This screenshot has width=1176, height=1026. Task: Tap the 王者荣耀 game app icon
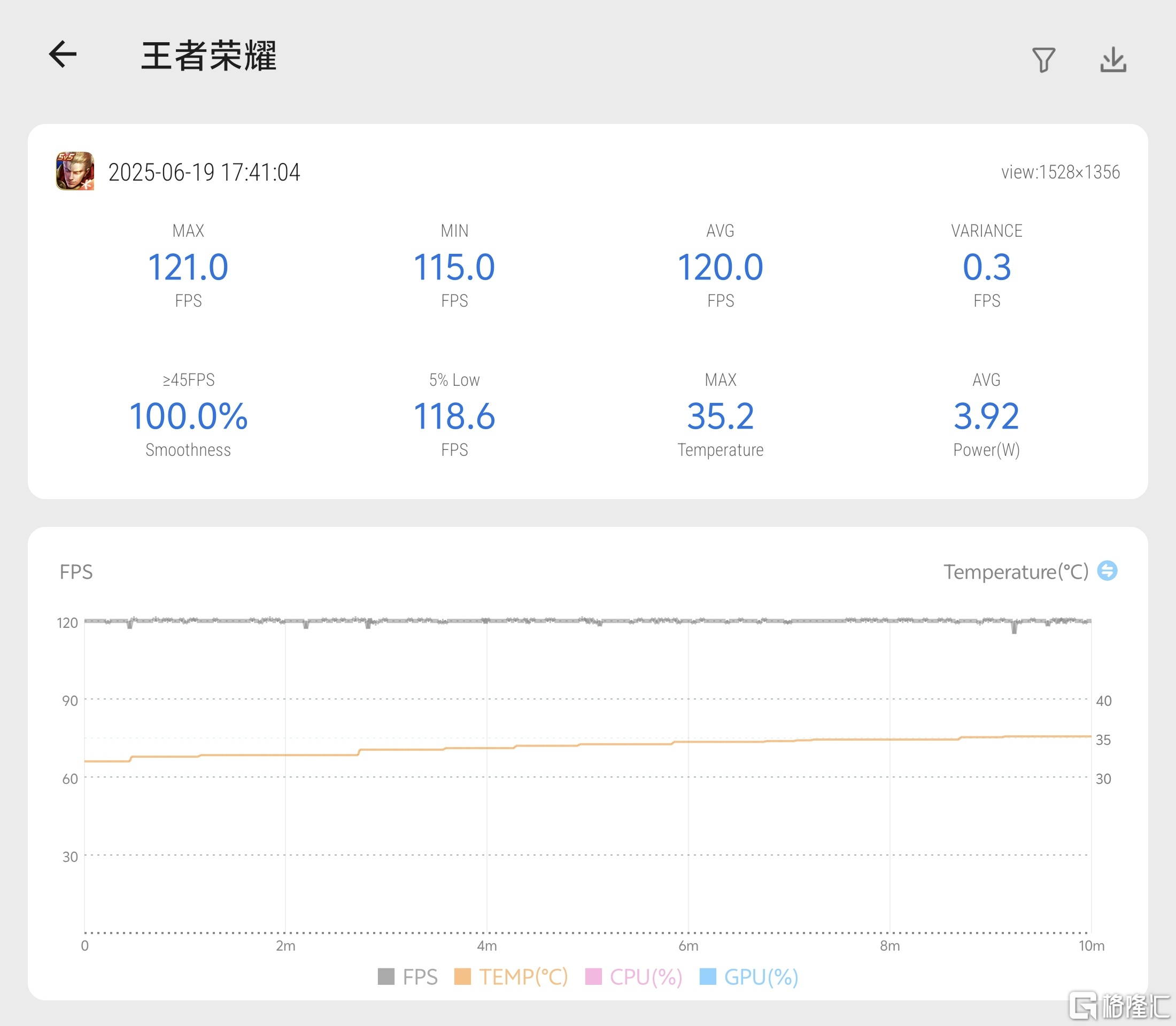(x=75, y=171)
